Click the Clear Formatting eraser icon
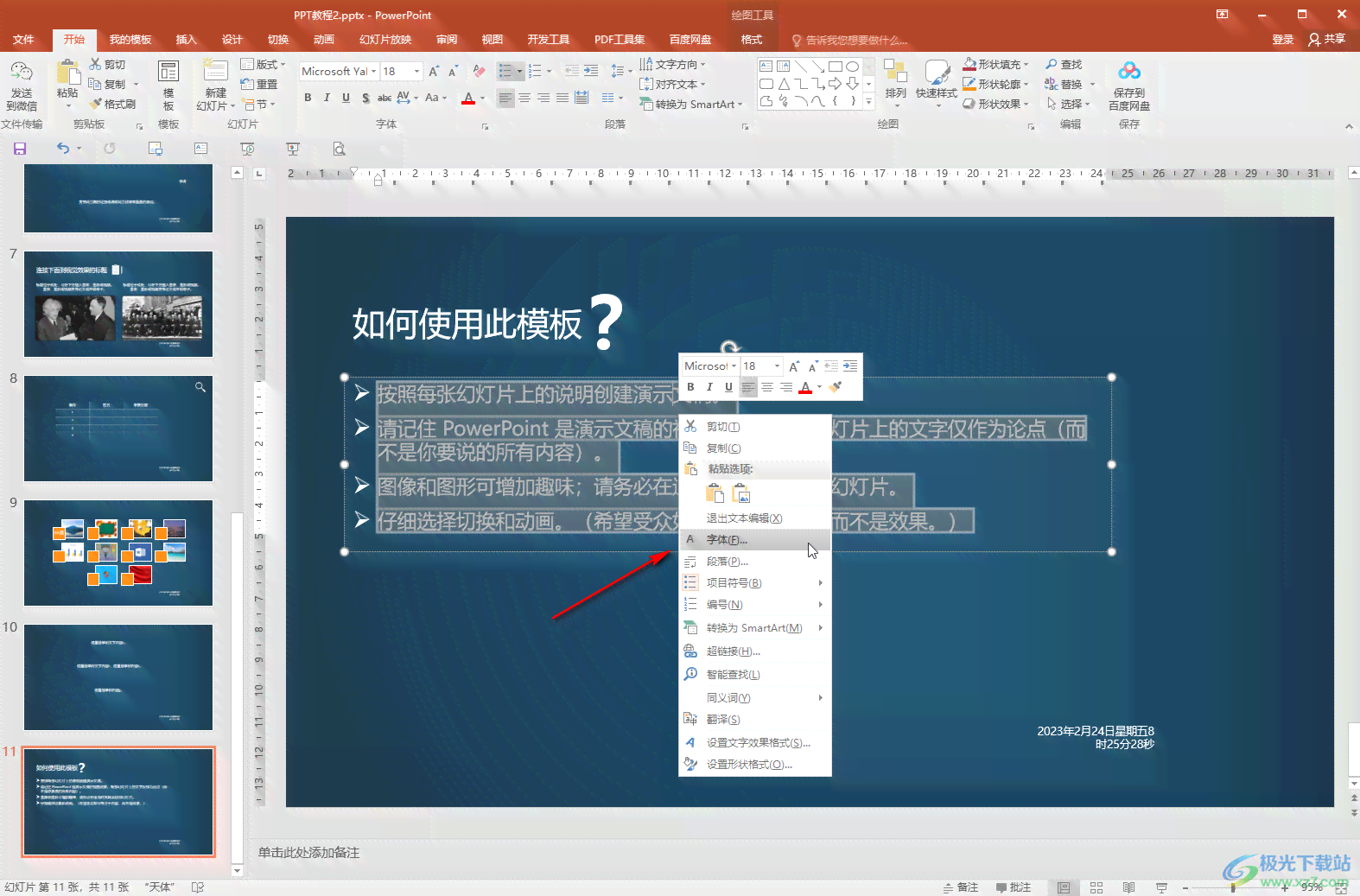 pyautogui.click(x=480, y=72)
